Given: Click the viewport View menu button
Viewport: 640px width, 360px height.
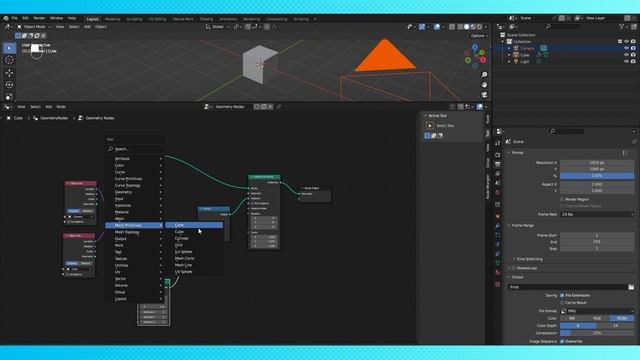Looking at the screenshot, I should pyautogui.click(x=60, y=27).
